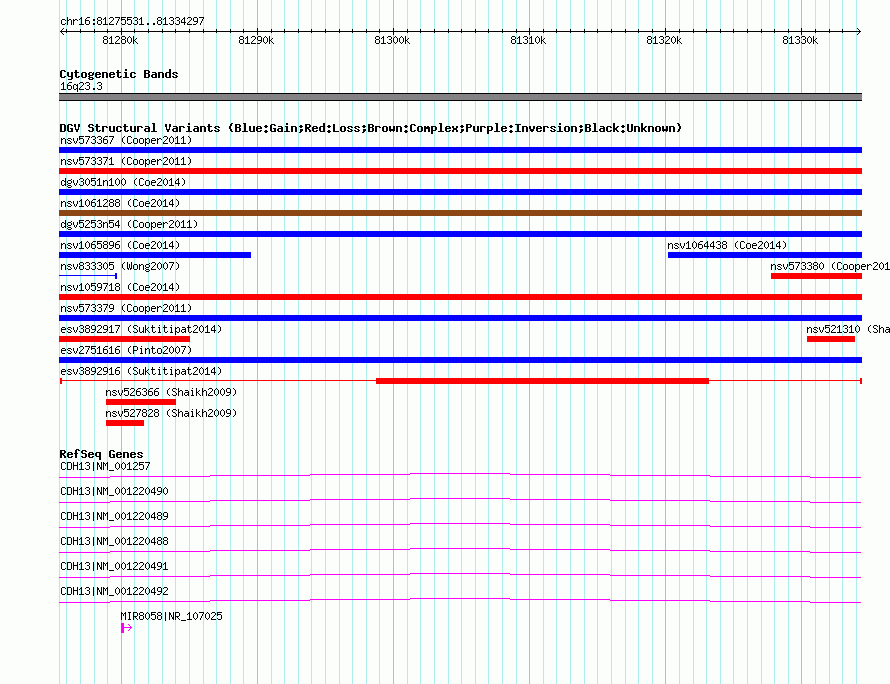
Task: Select the CDH13|NM_001220490 transcript label
Action: point(114,491)
